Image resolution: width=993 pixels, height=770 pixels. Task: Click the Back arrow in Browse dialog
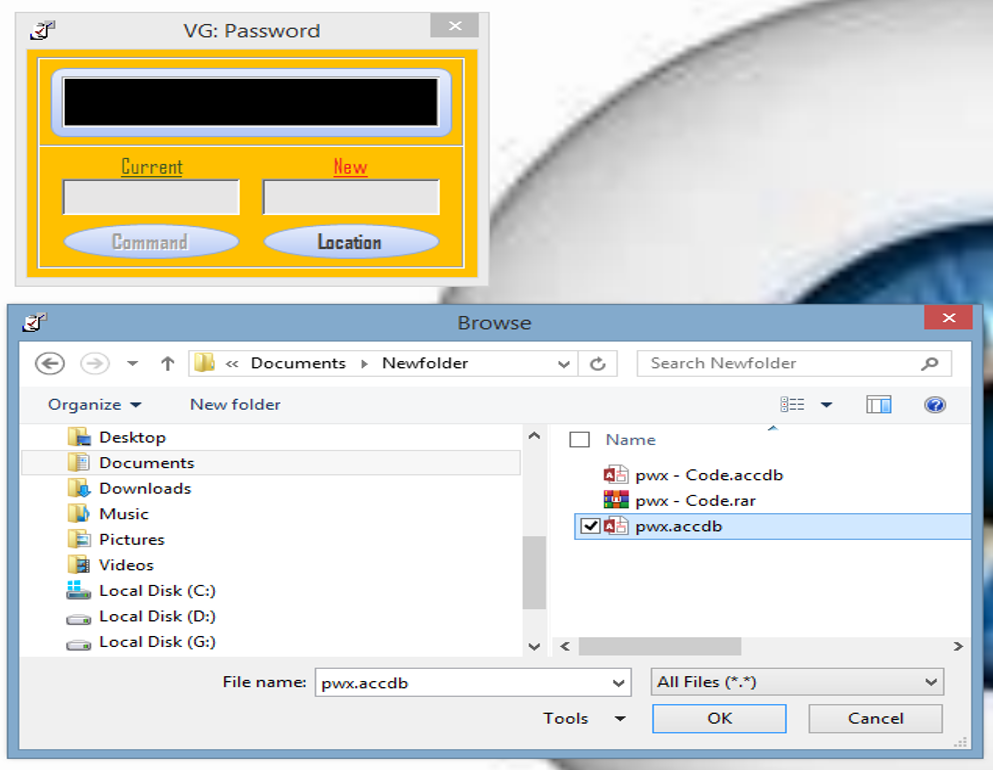click(49, 363)
